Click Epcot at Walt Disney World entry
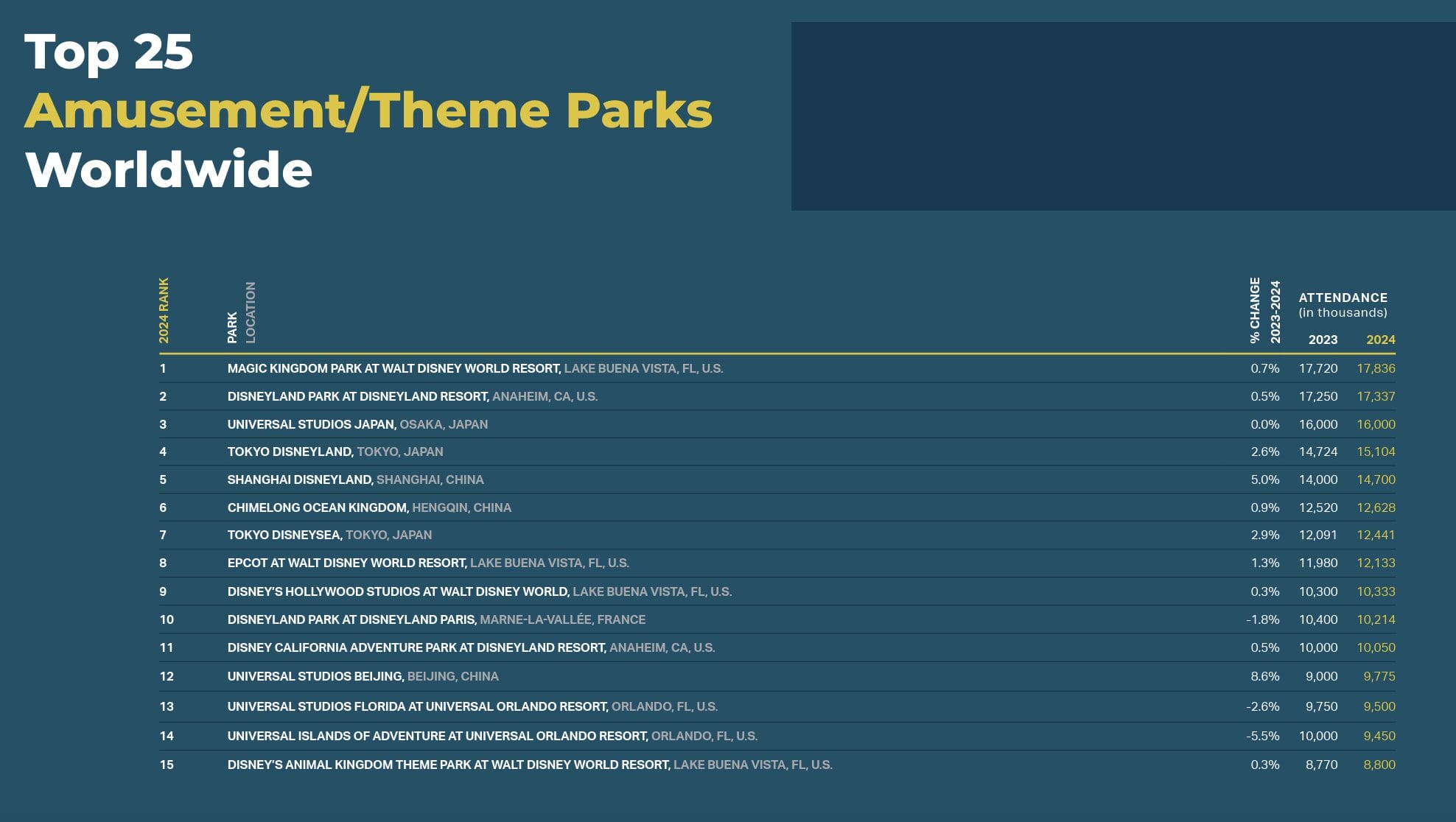 pyautogui.click(x=347, y=563)
